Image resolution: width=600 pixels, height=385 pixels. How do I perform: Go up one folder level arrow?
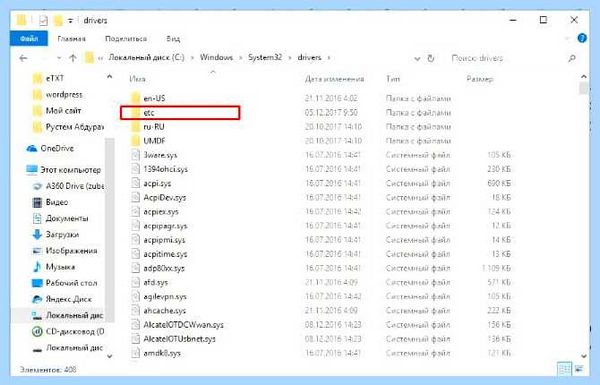(x=73, y=58)
